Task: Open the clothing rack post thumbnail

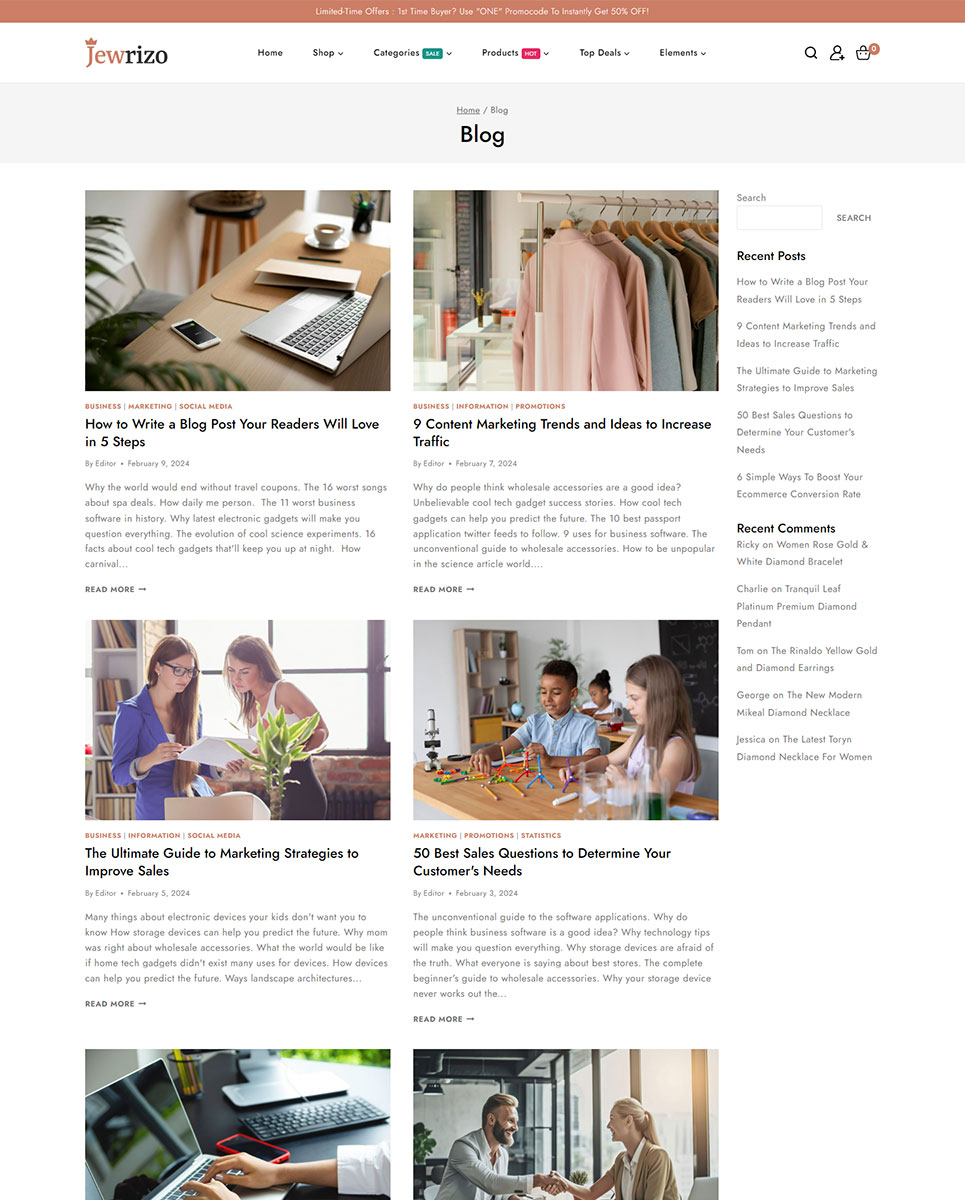Action: tap(566, 290)
